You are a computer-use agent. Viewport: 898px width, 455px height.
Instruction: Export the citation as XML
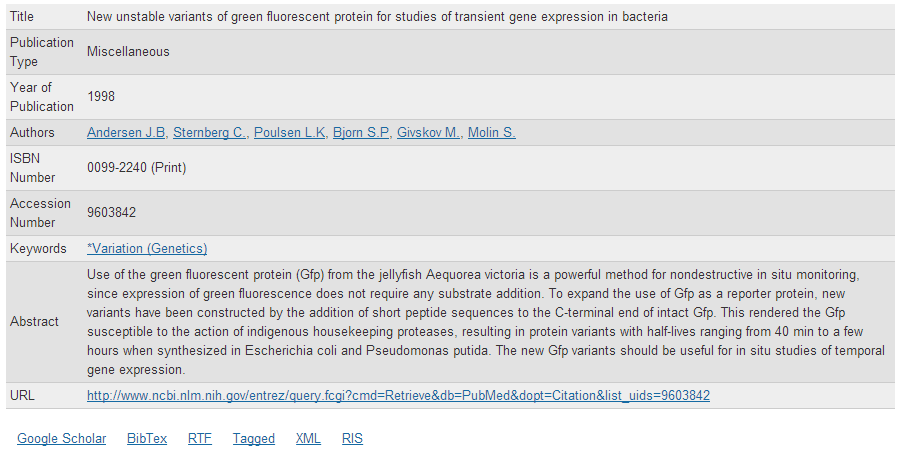click(x=308, y=439)
